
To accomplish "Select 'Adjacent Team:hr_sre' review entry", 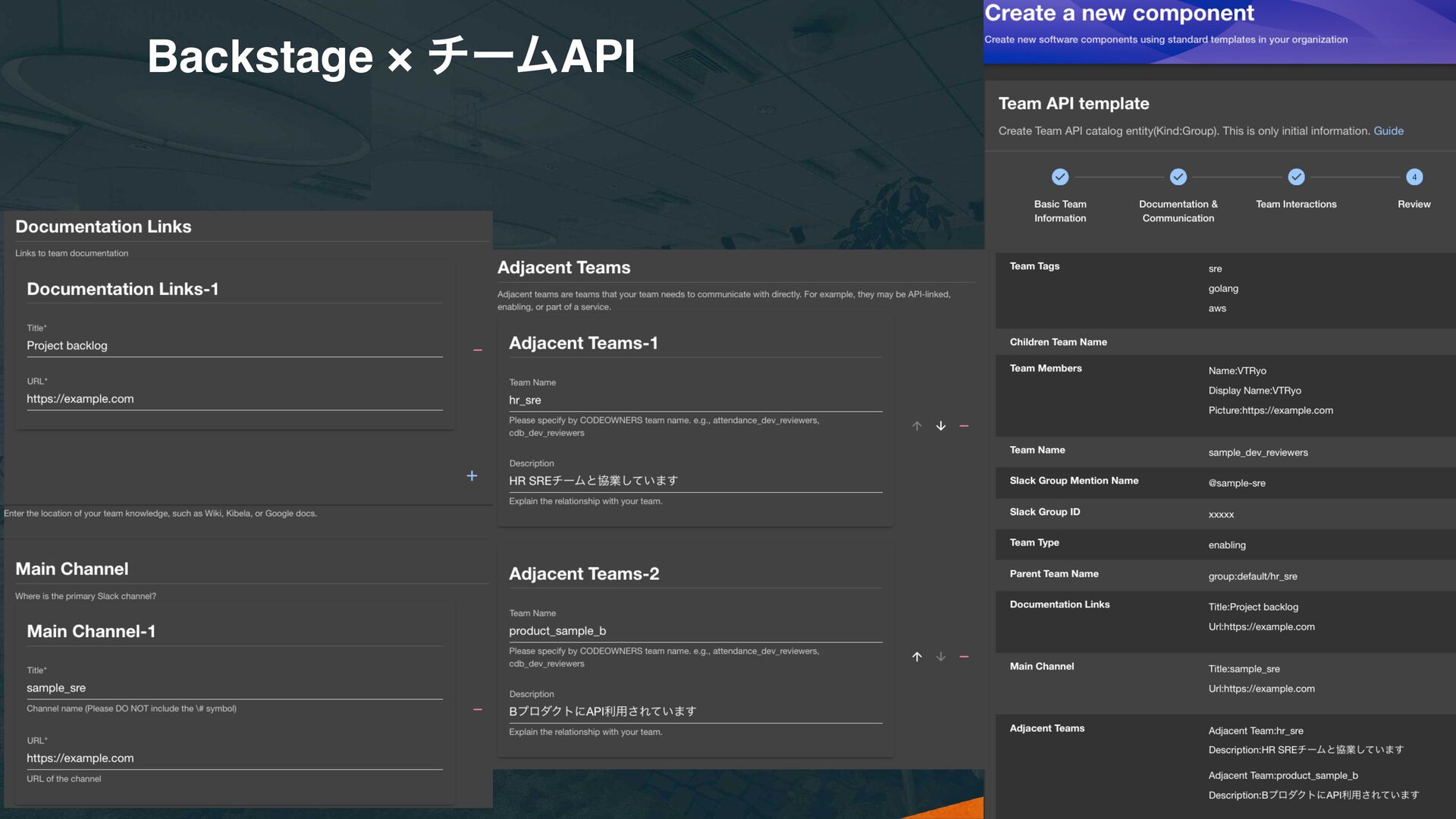I will coord(1256,731).
